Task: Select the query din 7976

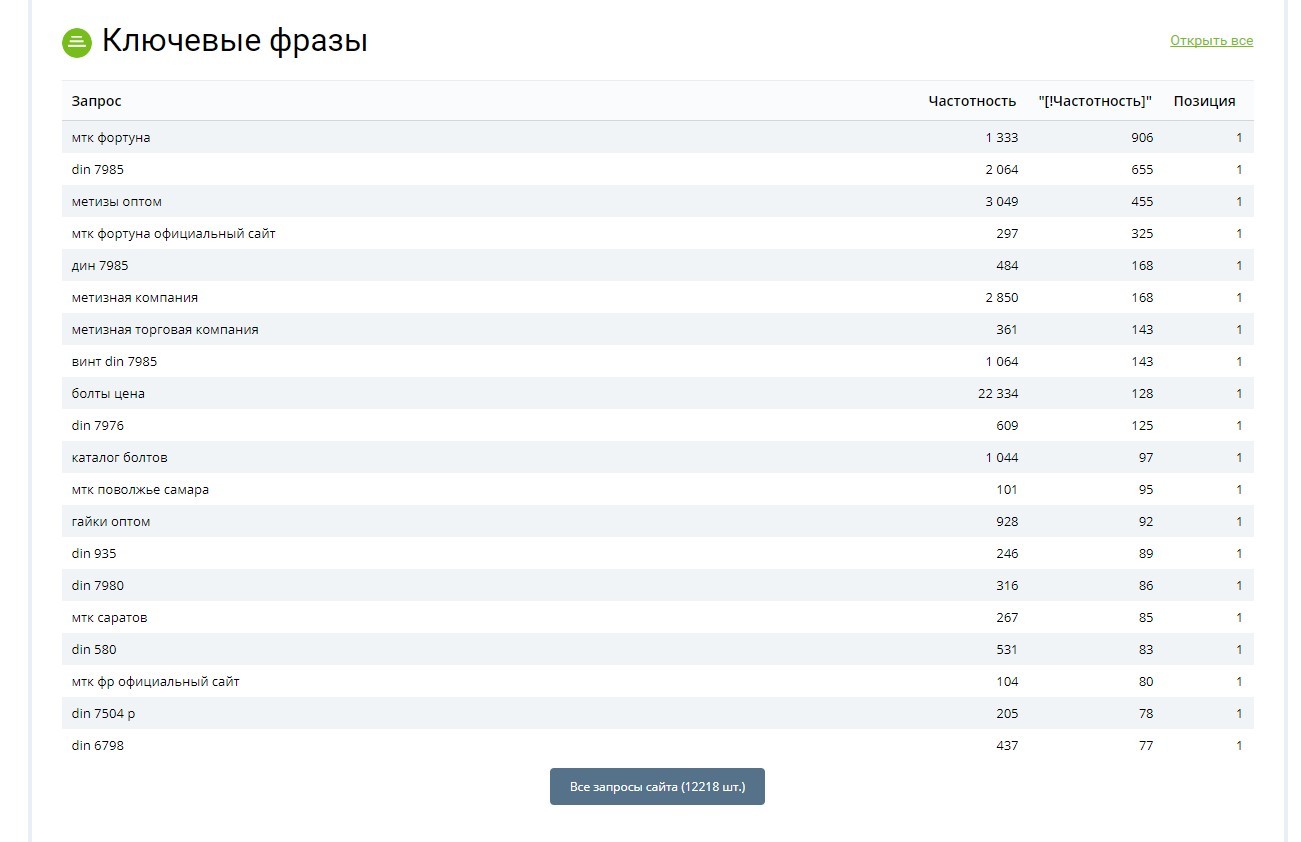Action: tap(98, 425)
